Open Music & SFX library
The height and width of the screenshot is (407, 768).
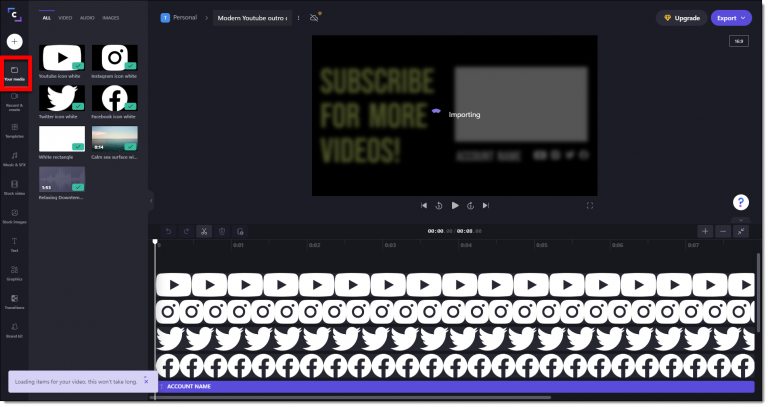(15, 159)
